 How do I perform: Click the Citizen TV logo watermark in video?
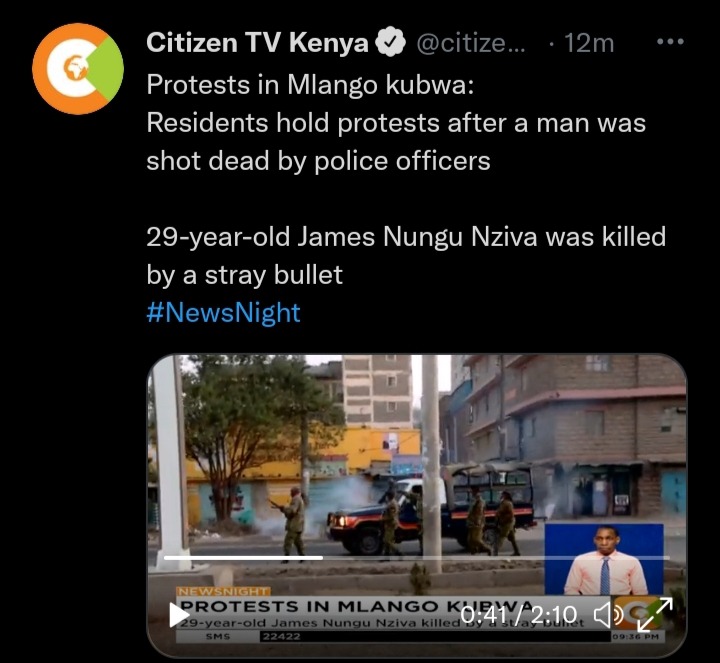[636, 613]
